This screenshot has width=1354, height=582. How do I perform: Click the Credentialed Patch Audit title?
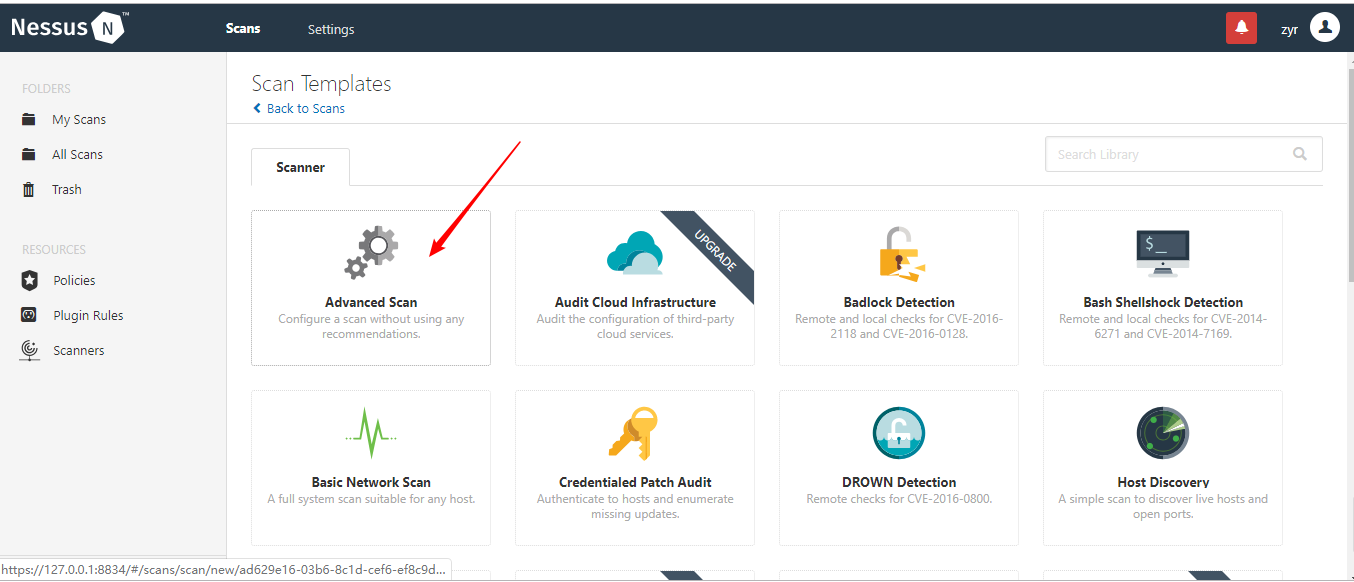635,482
